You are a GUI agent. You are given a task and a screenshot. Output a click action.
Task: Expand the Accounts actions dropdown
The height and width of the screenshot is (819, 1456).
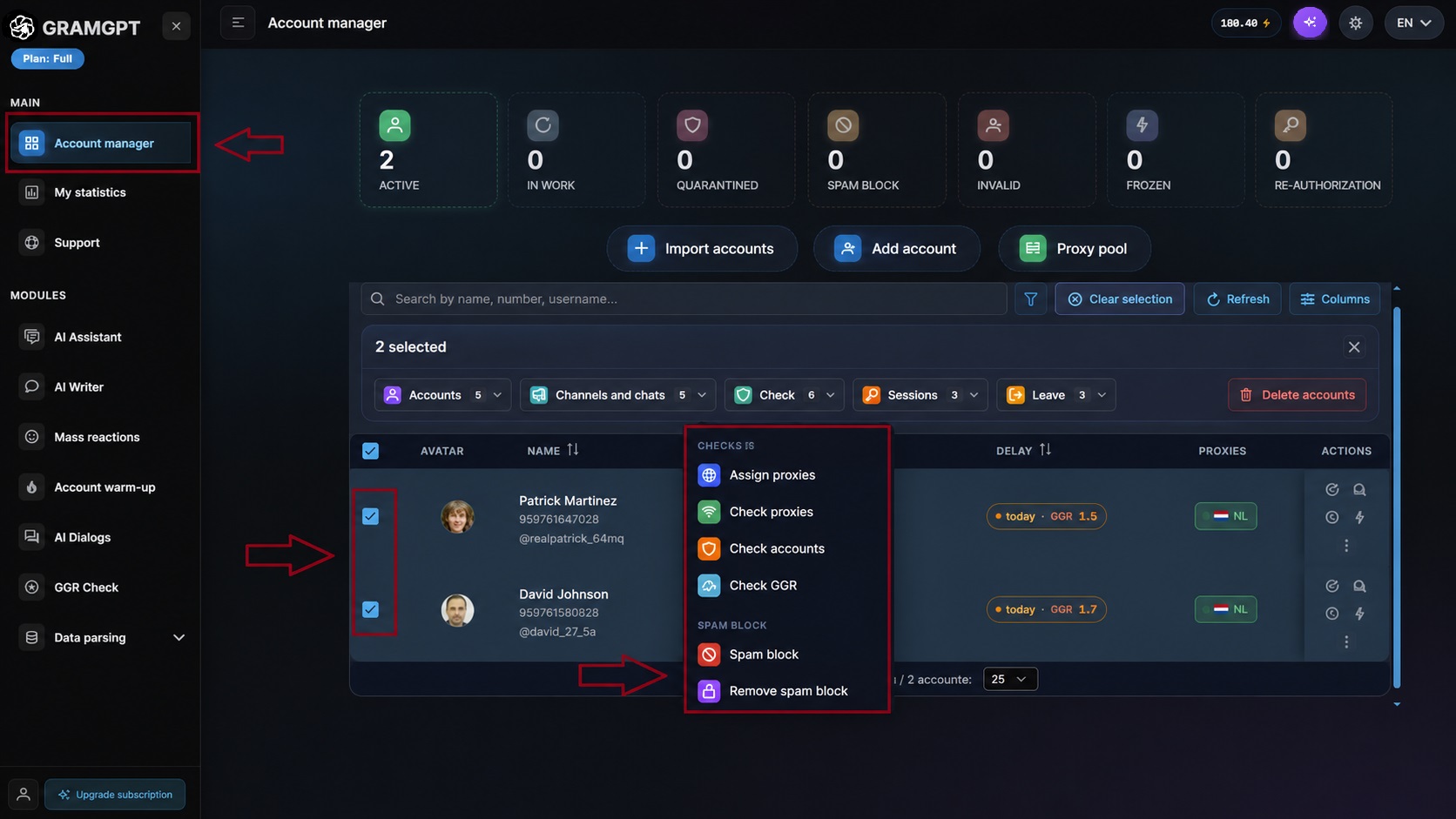pos(442,395)
